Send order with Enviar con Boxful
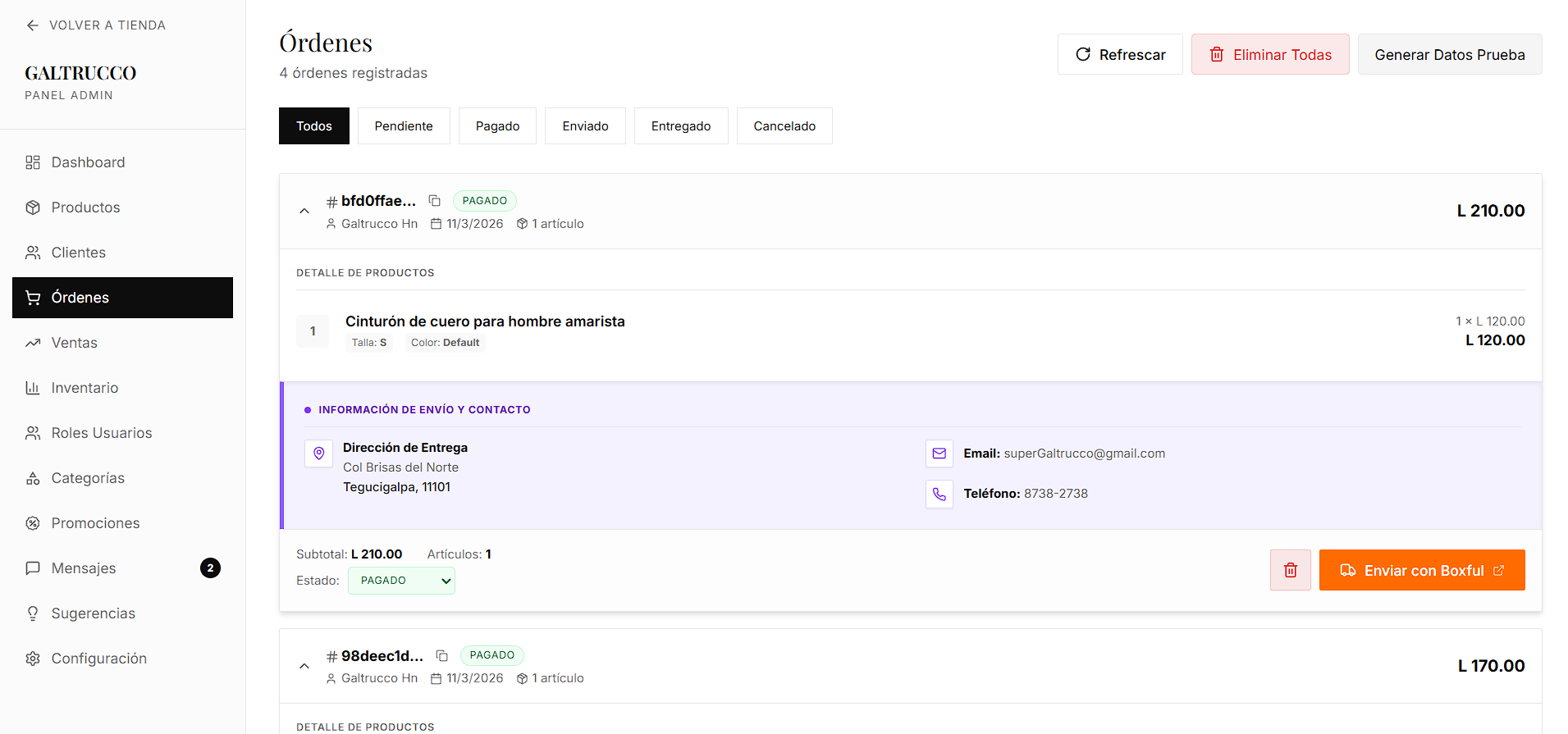The height and width of the screenshot is (734, 1568). [x=1421, y=570]
